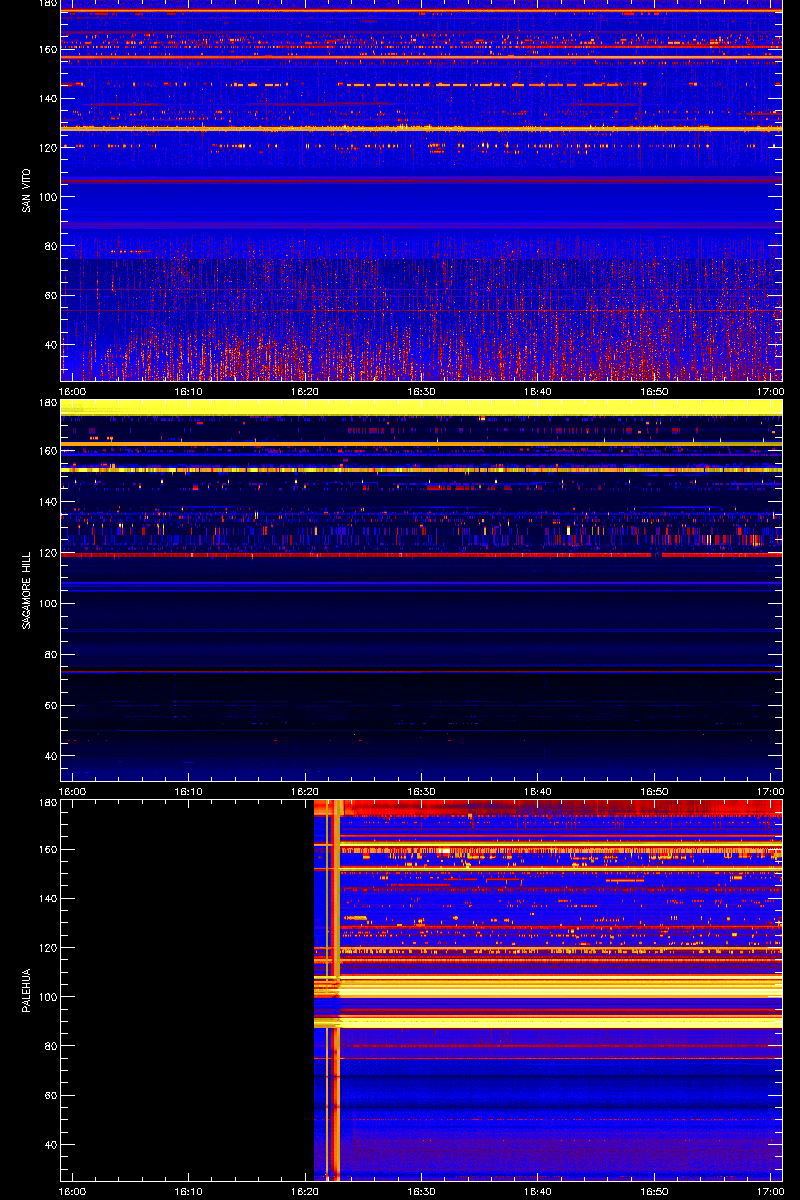The image size is (800, 1200).
Task: Click the 140 frequency tick on Palehua axis
Action: (x=47, y=899)
